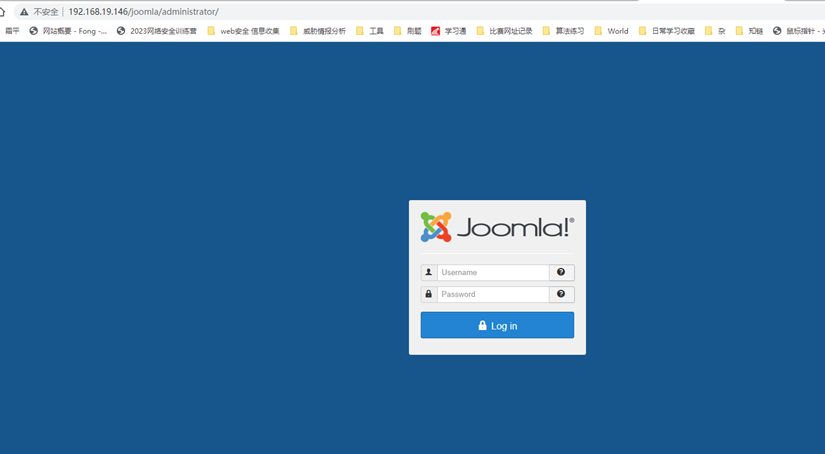Open the 2023网络安全训练营 bookmark
The width and height of the screenshot is (825, 454).
[x=157, y=31]
